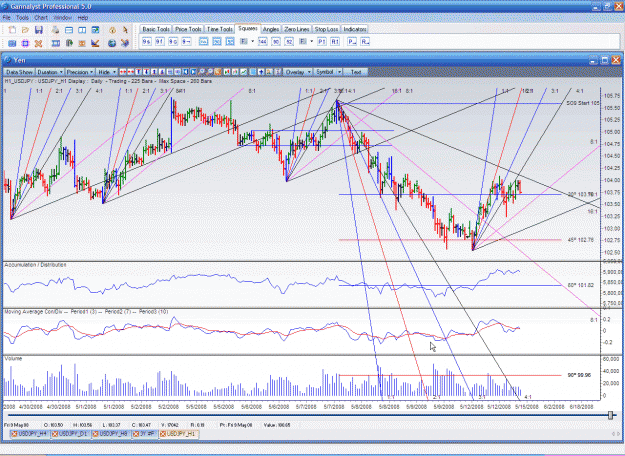Switch to the Basic Tools tab

click(156, 29)
